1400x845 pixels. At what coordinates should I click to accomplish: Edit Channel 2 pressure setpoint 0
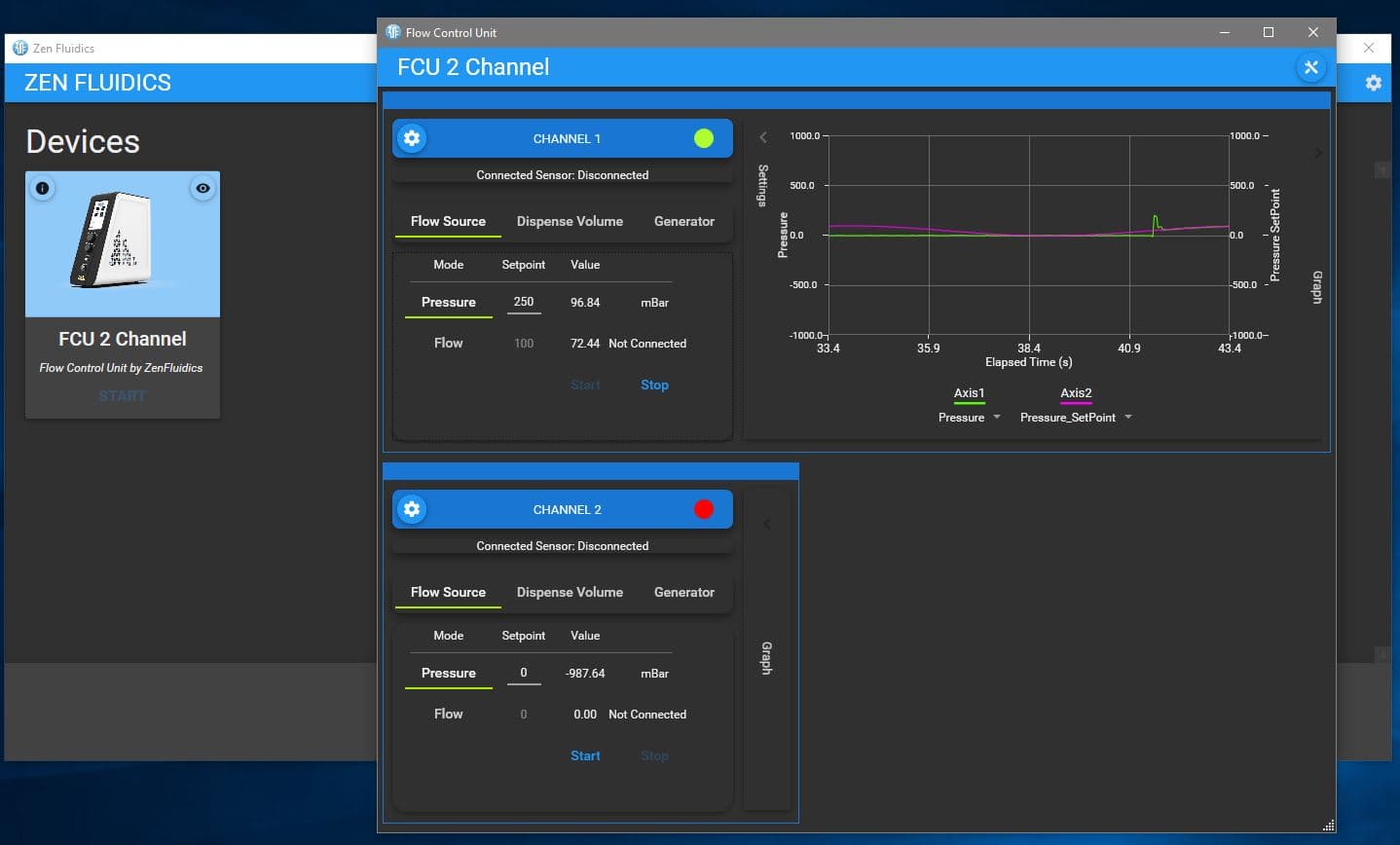coord(524,673)
